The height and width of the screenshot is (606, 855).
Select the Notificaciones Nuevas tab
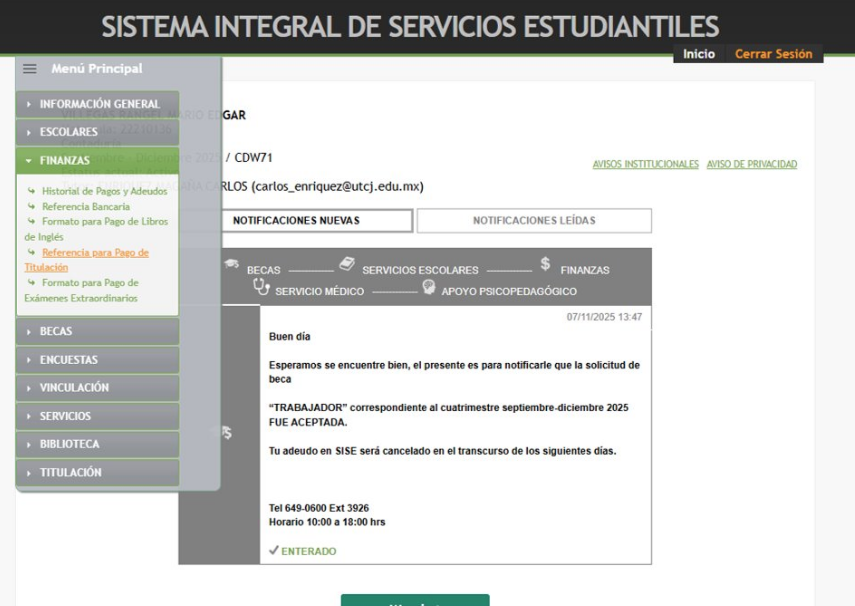point(296,220)
